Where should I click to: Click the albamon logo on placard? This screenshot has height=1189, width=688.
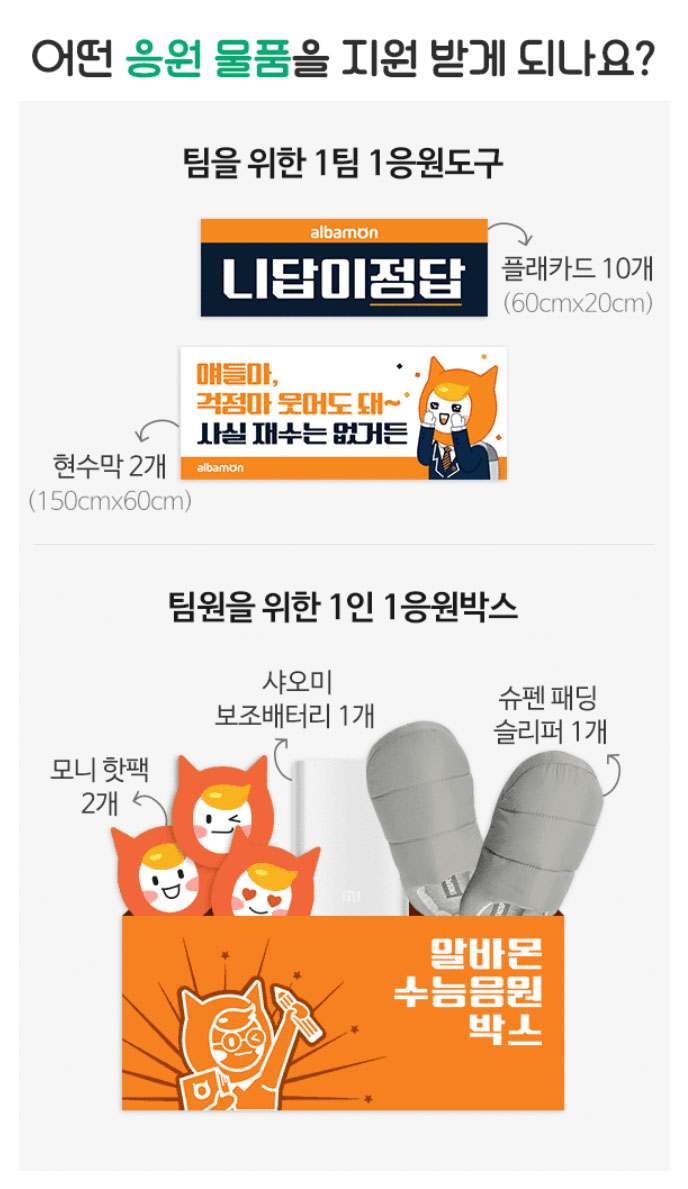344,232
